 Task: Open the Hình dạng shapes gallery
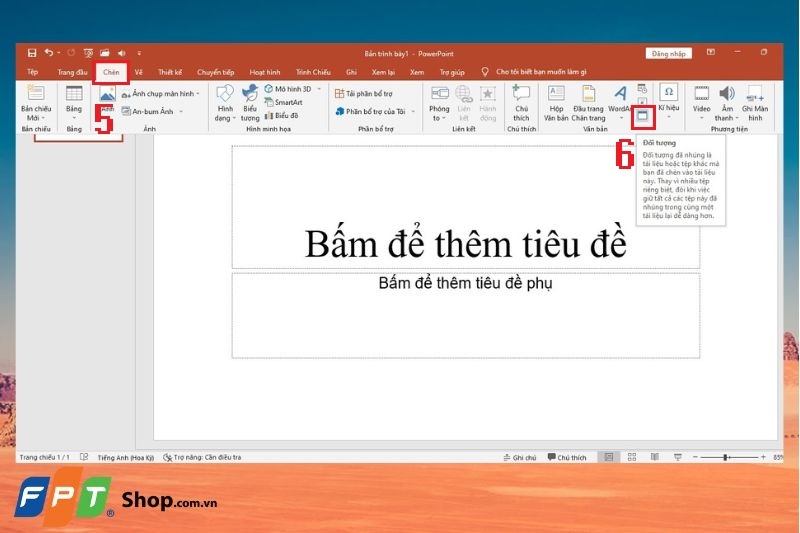pos(225,104)
